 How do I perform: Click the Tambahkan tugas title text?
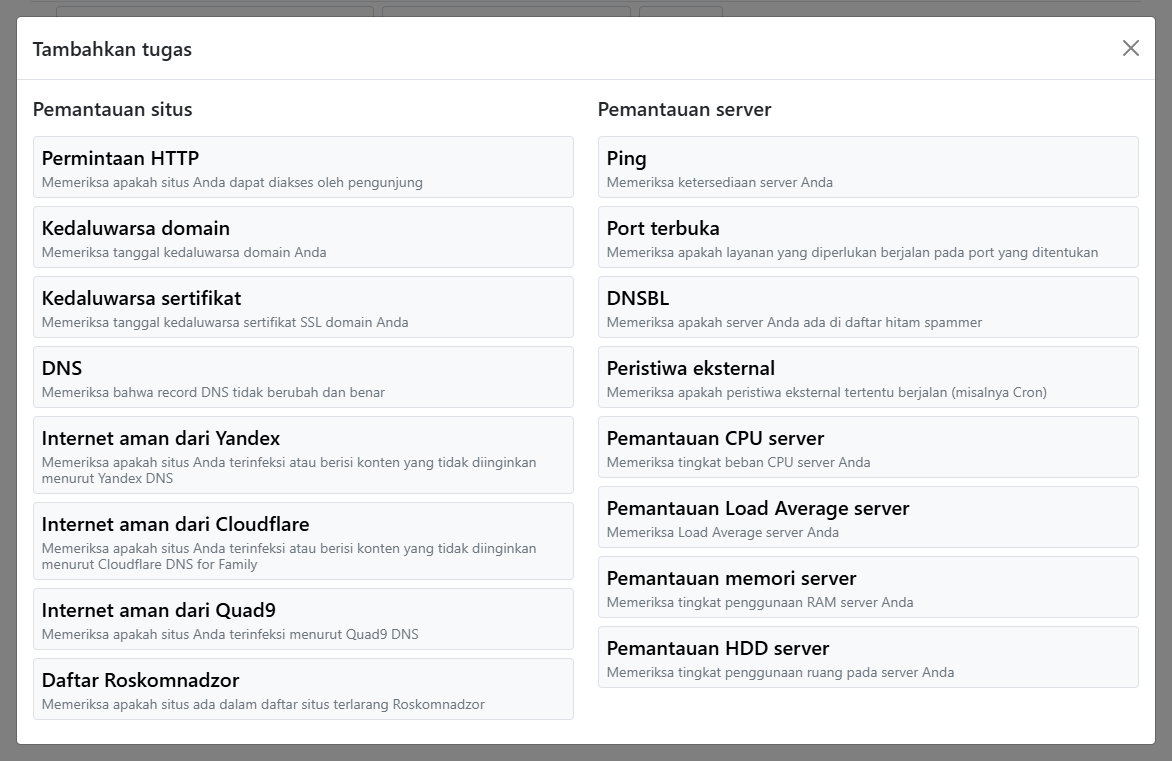[x=112, y=49]
